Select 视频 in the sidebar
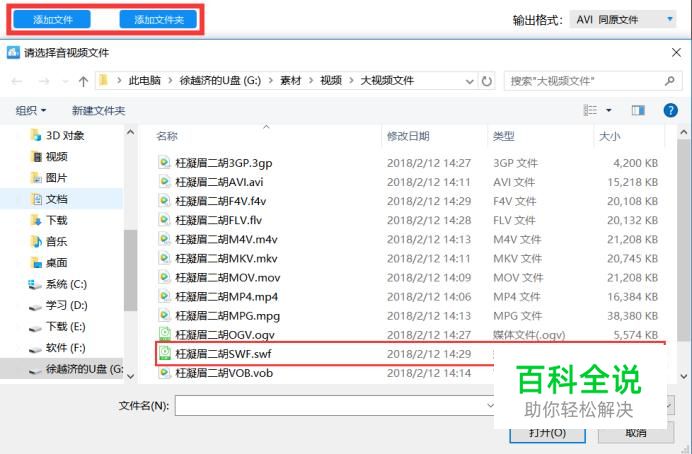 pos(49,157)
